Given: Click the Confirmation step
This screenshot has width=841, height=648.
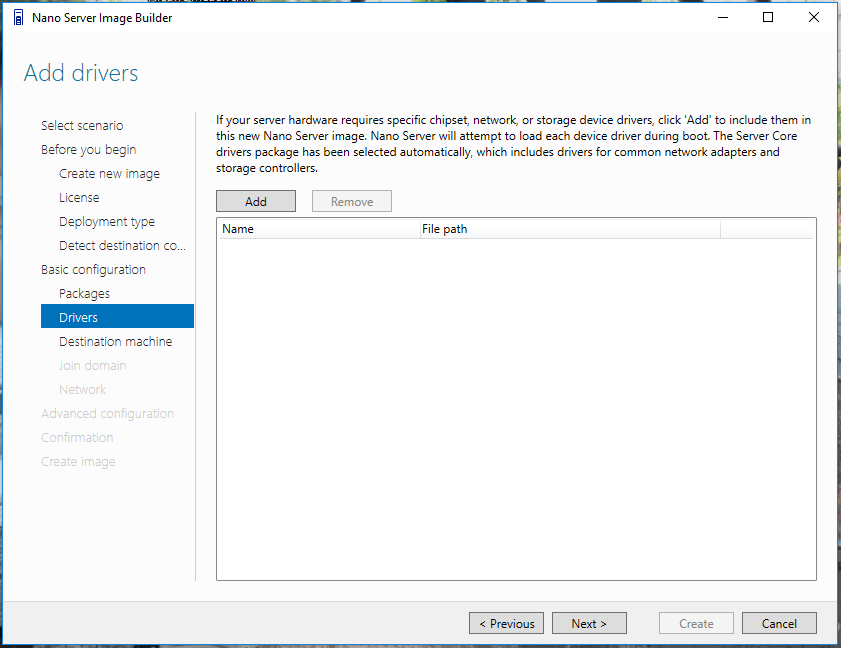Looking at the screenshot, I should 77,438.
